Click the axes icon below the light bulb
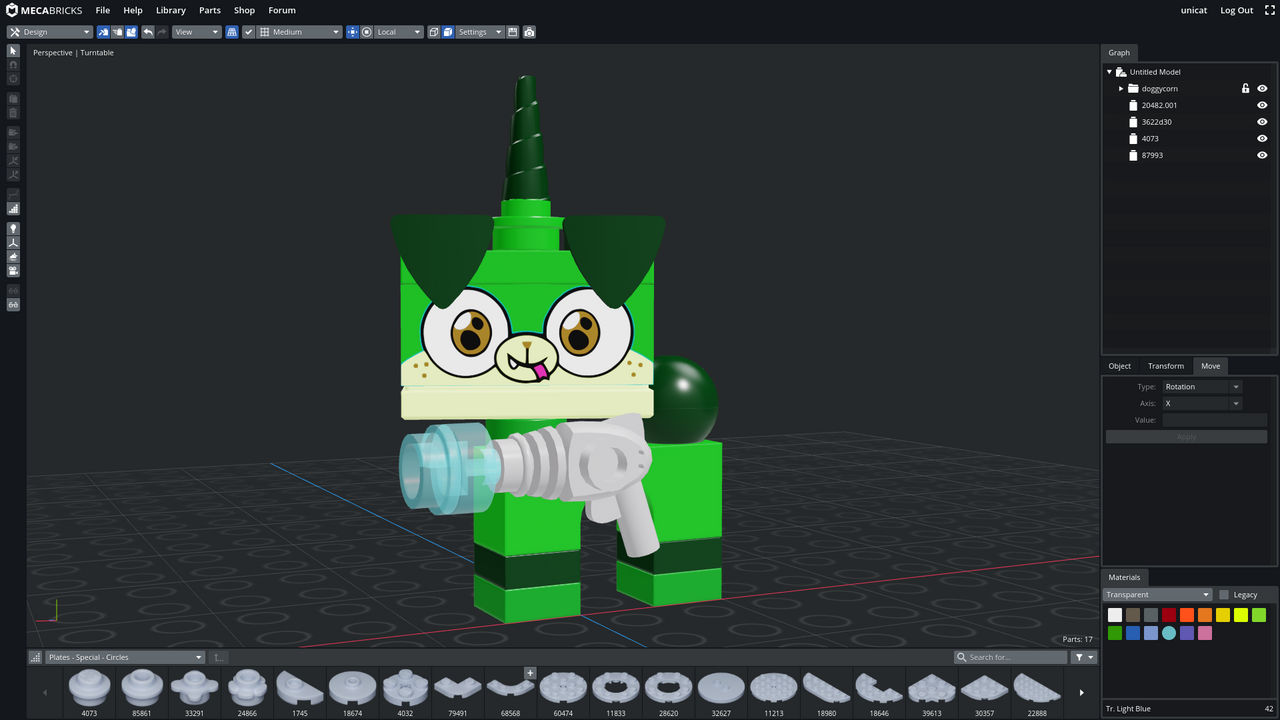Viewport: 1280px width, 720px height. 13,243
